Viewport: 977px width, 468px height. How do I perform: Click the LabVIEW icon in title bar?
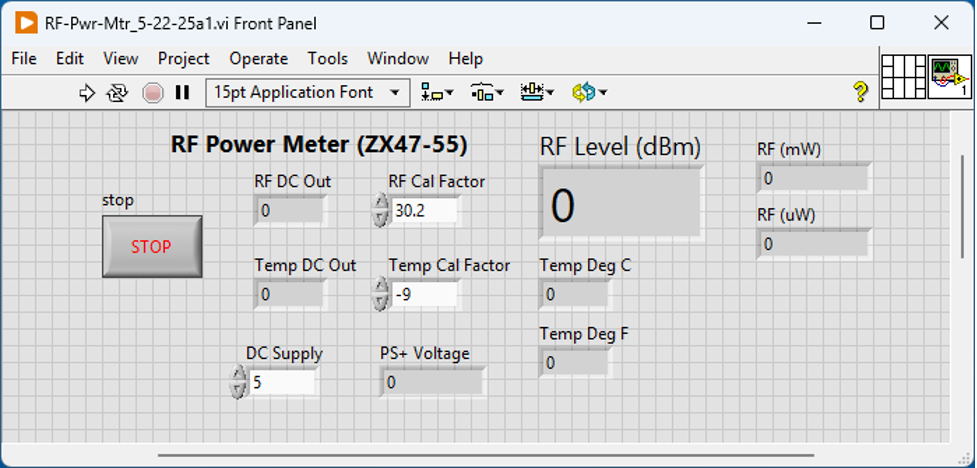[26, 24]
